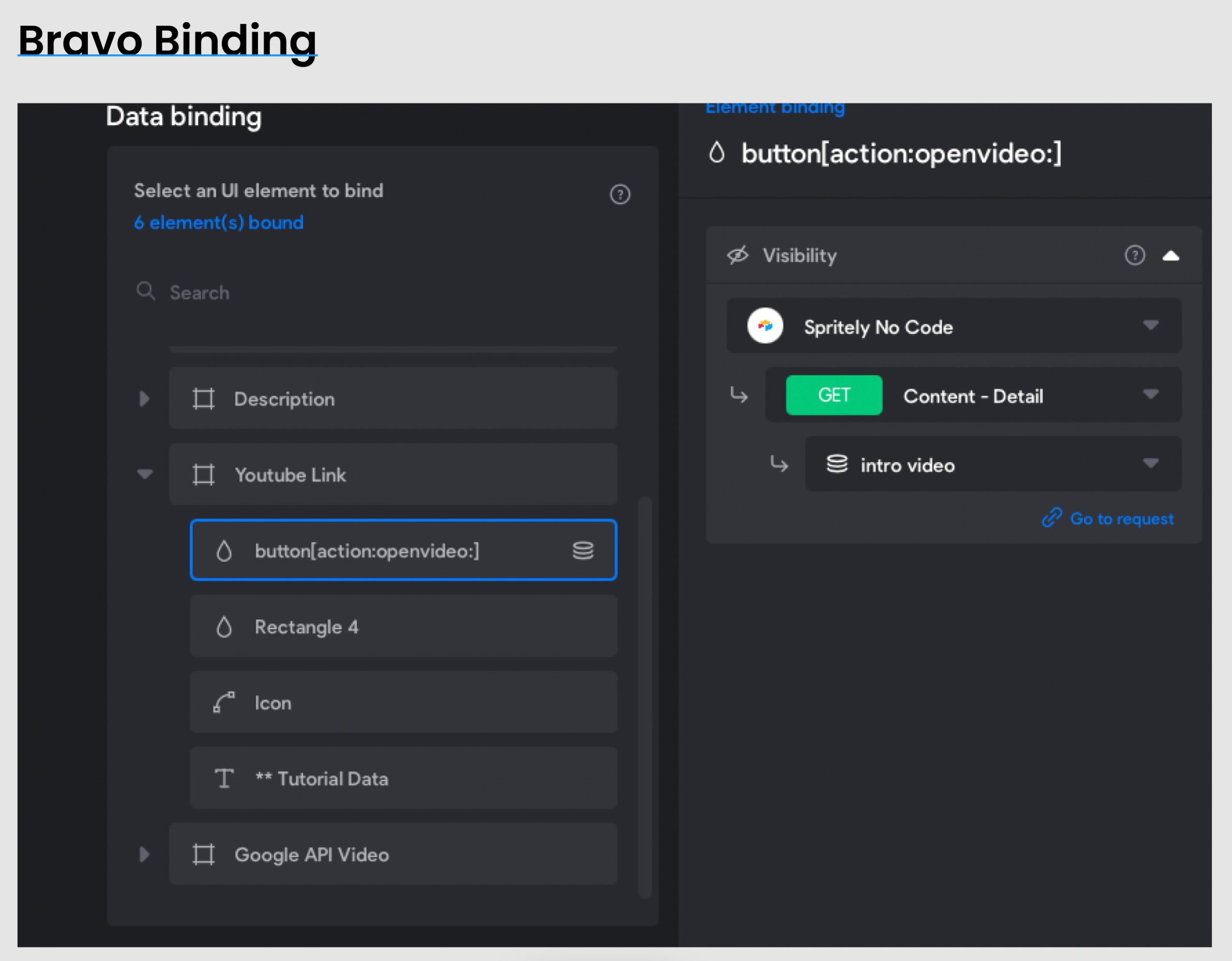
Task: Click the search magnifier icon
Action: click(x=145, y=292)
